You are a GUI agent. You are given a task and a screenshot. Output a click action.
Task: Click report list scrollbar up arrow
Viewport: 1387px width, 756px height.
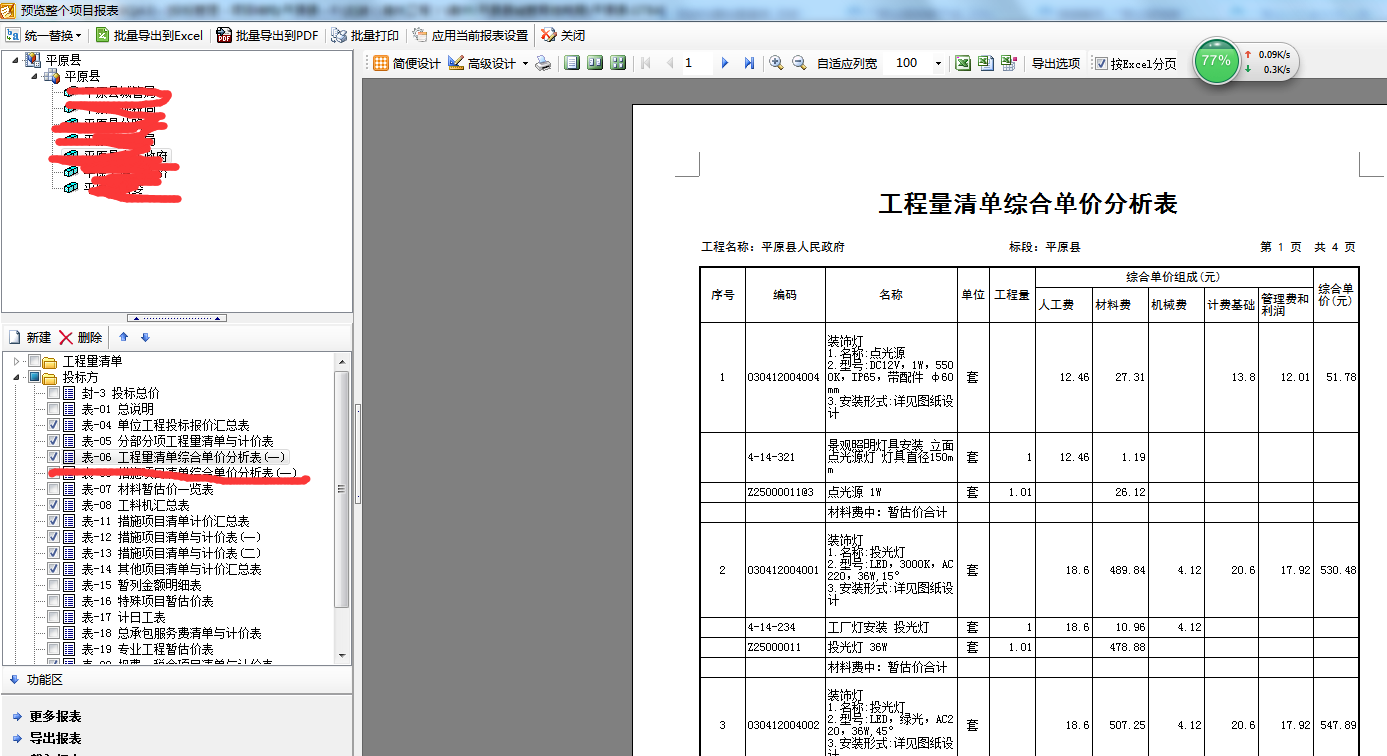(x=342, y=360)
